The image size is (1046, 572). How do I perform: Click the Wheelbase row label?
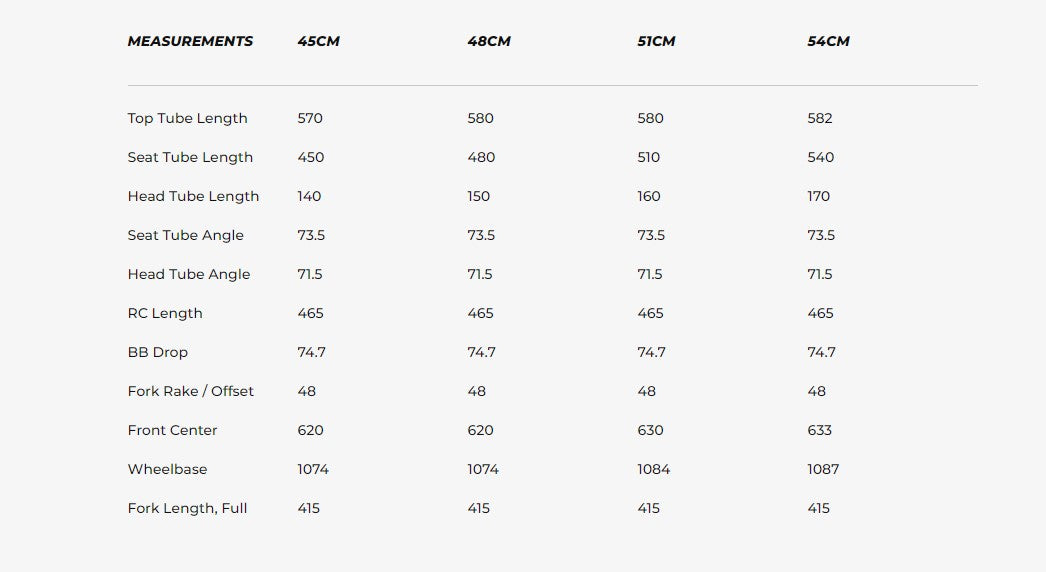point(167,469)
